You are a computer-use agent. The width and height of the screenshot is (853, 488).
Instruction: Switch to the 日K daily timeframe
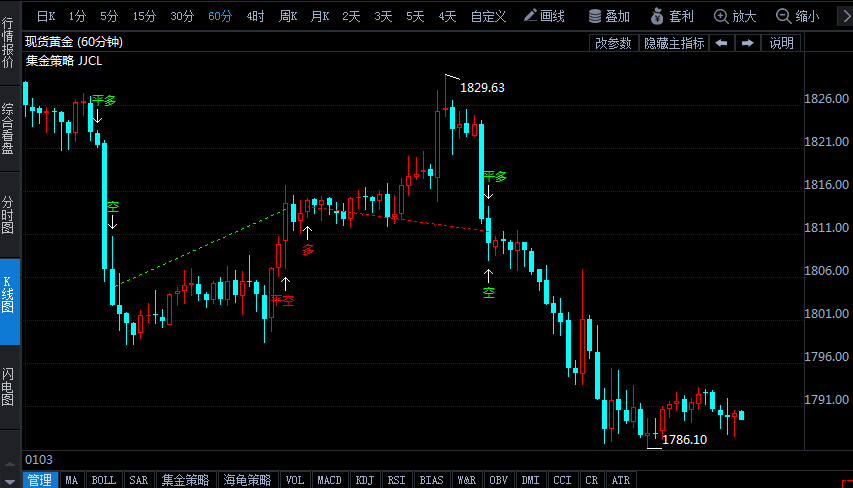46,16
